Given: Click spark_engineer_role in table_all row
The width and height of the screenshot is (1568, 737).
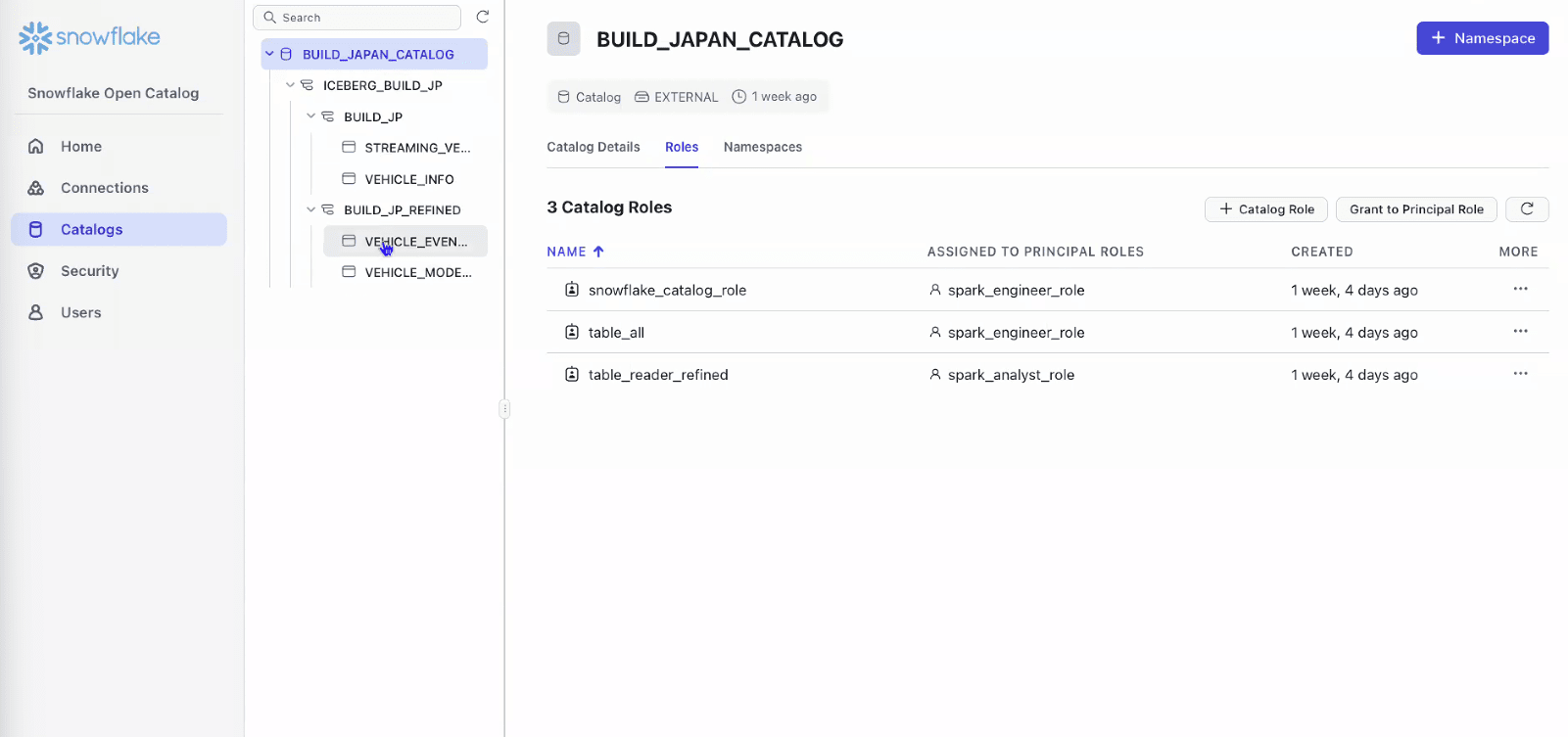Looking at the screenshot, I should click(1016, 333).
